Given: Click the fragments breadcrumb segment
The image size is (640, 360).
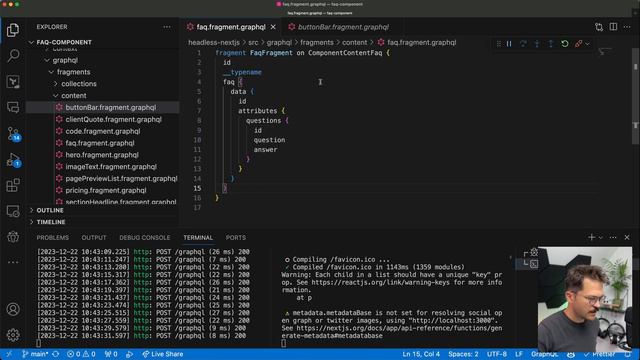Looking at the screenshot, I should pyautogui.click(x=317, y=42).
